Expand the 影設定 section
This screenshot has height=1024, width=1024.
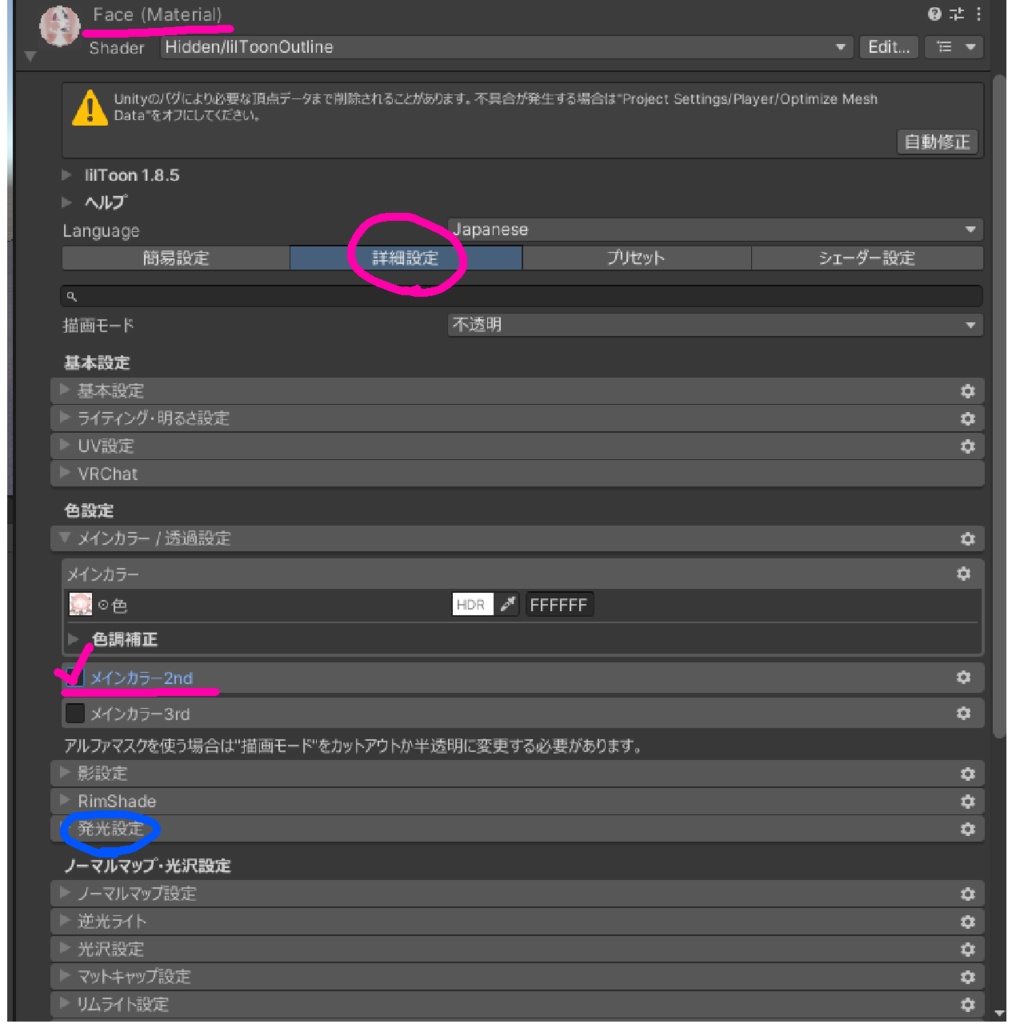(x=517, y=774)
